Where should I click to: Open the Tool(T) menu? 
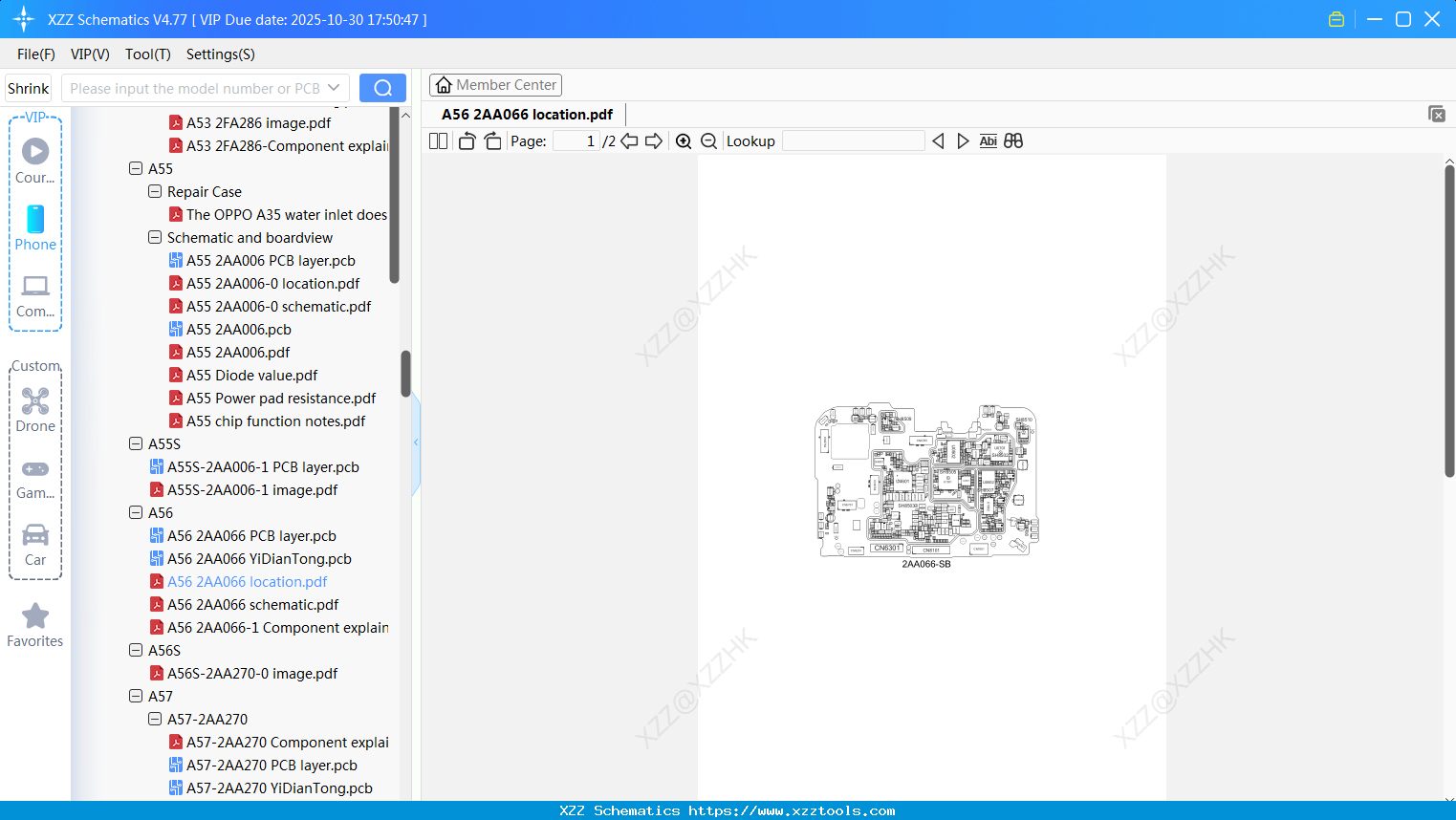(148, 54)
